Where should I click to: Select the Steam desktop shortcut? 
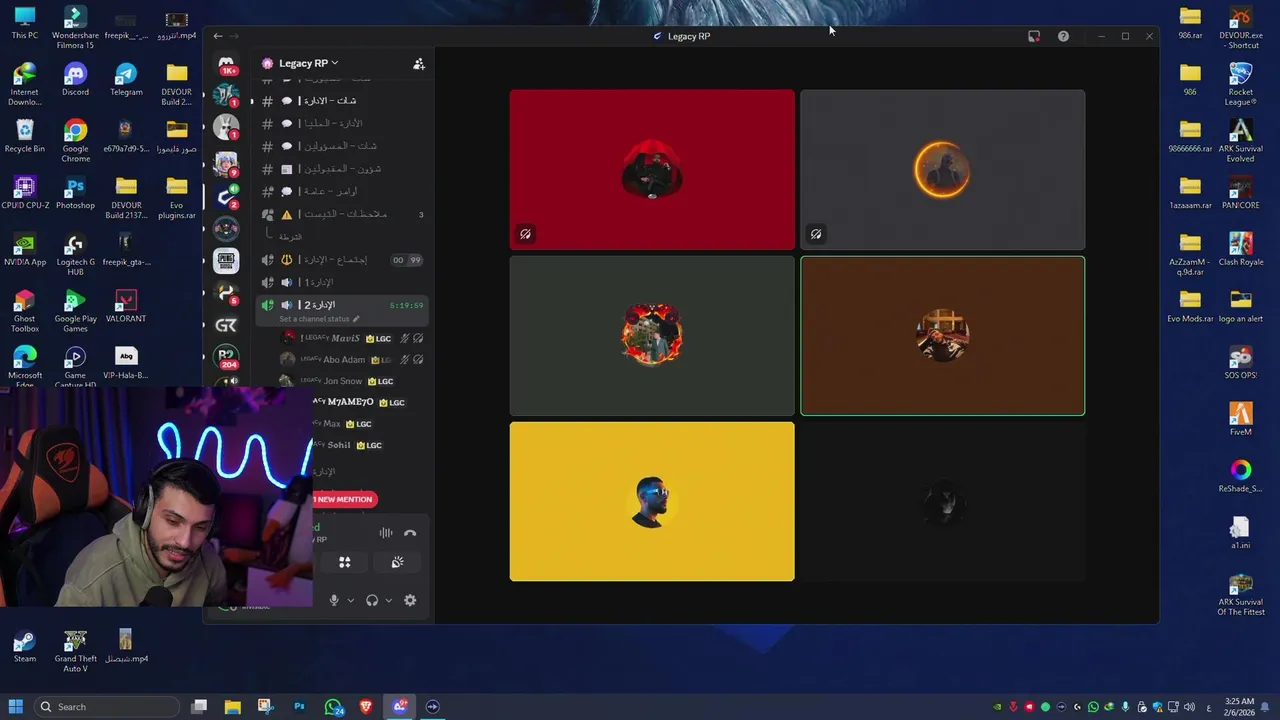[25, 647]
